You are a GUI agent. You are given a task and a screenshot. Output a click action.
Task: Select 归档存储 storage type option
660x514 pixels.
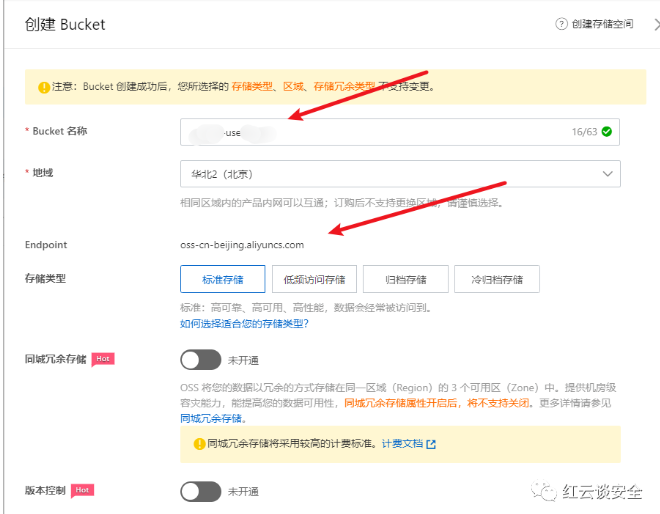point(405,279)
